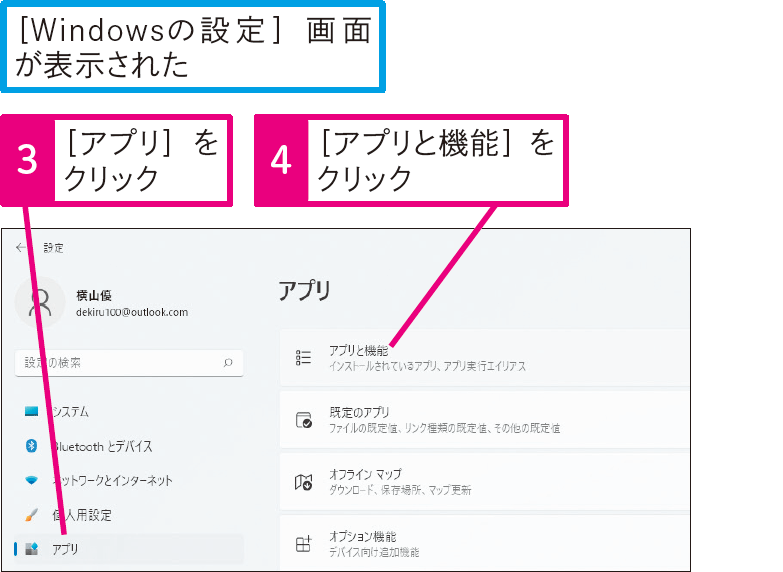Screen dimensions: 783x572
Task: Open オフライン マップ settings
Action: [x=485, y=482]
